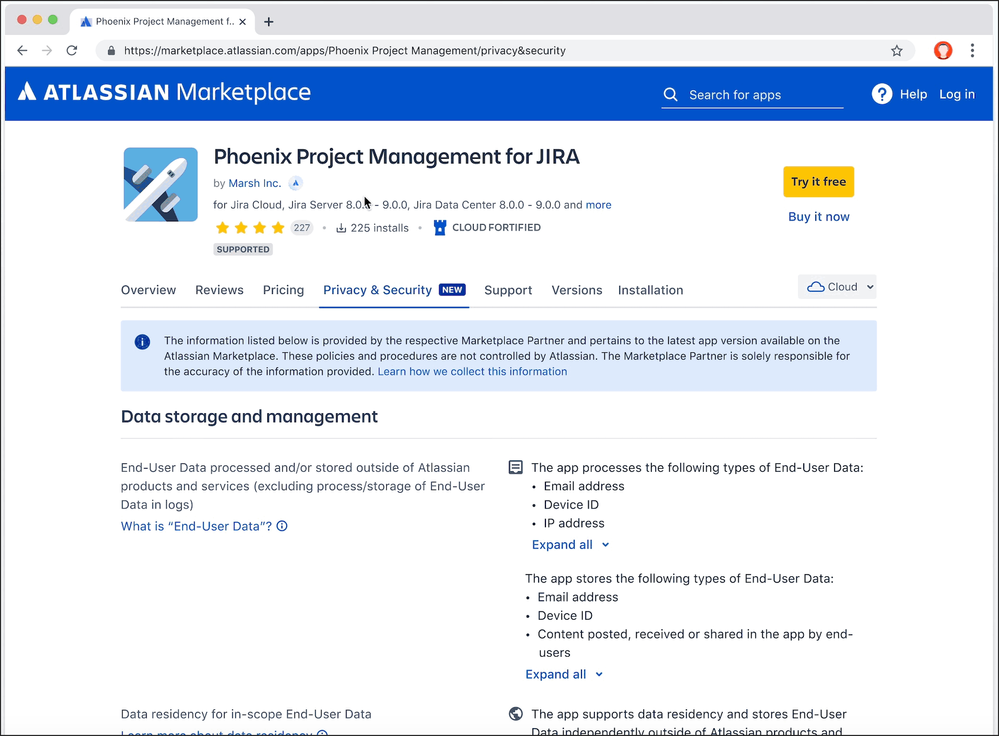Screen dimensions: 999x736
Task: Click the Atlassian Marketplace logo
Action: click(164, 92)
